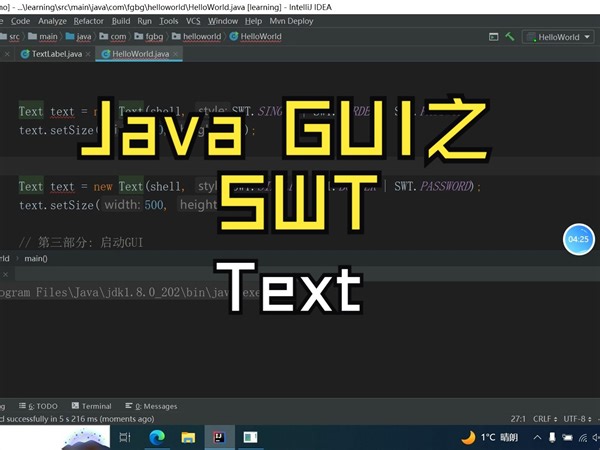This screenshot has width=600, height=450.
Task: Click the window layout icon beside hammer
Action: (494, 37)
